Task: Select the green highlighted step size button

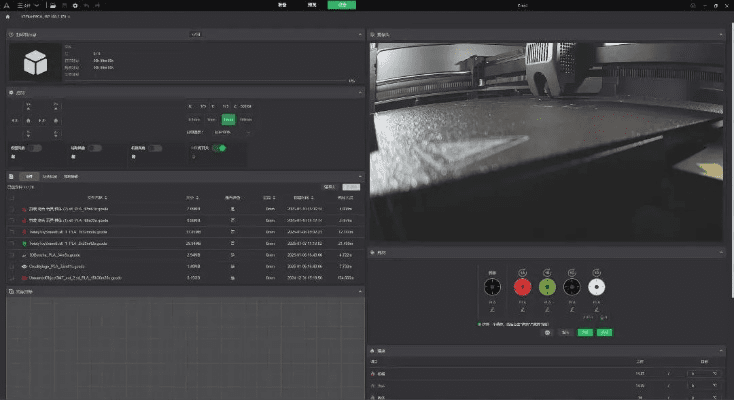Action: (x=228, y=119)
